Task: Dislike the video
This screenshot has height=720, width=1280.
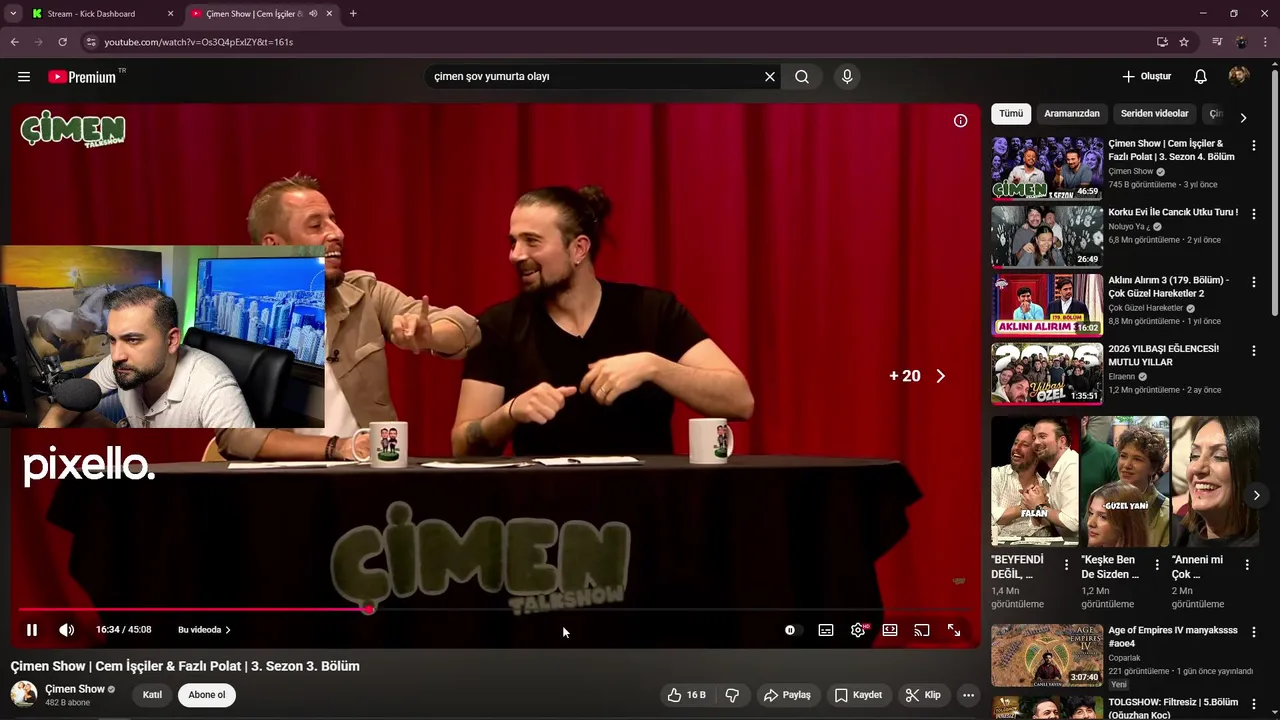Action: point(732,695)
